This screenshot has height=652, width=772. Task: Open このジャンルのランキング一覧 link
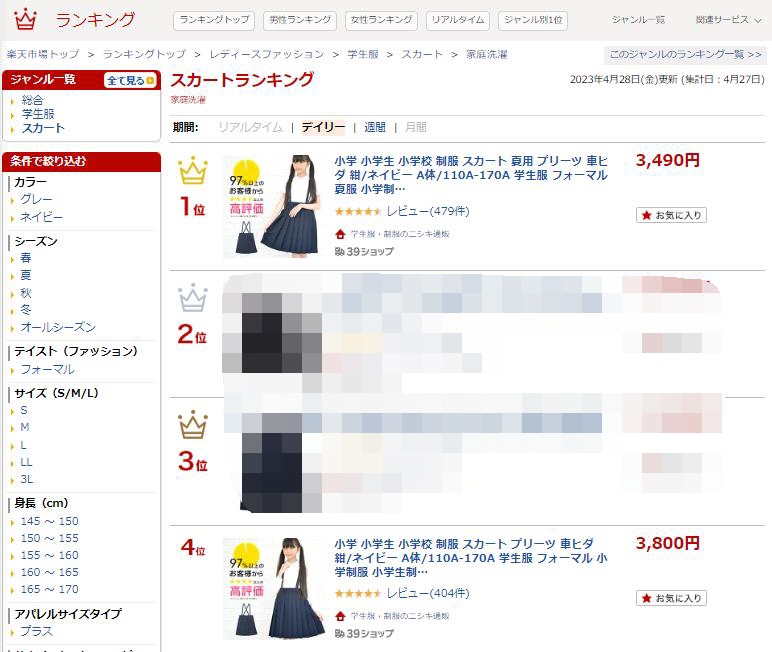(x=685, y=54)
